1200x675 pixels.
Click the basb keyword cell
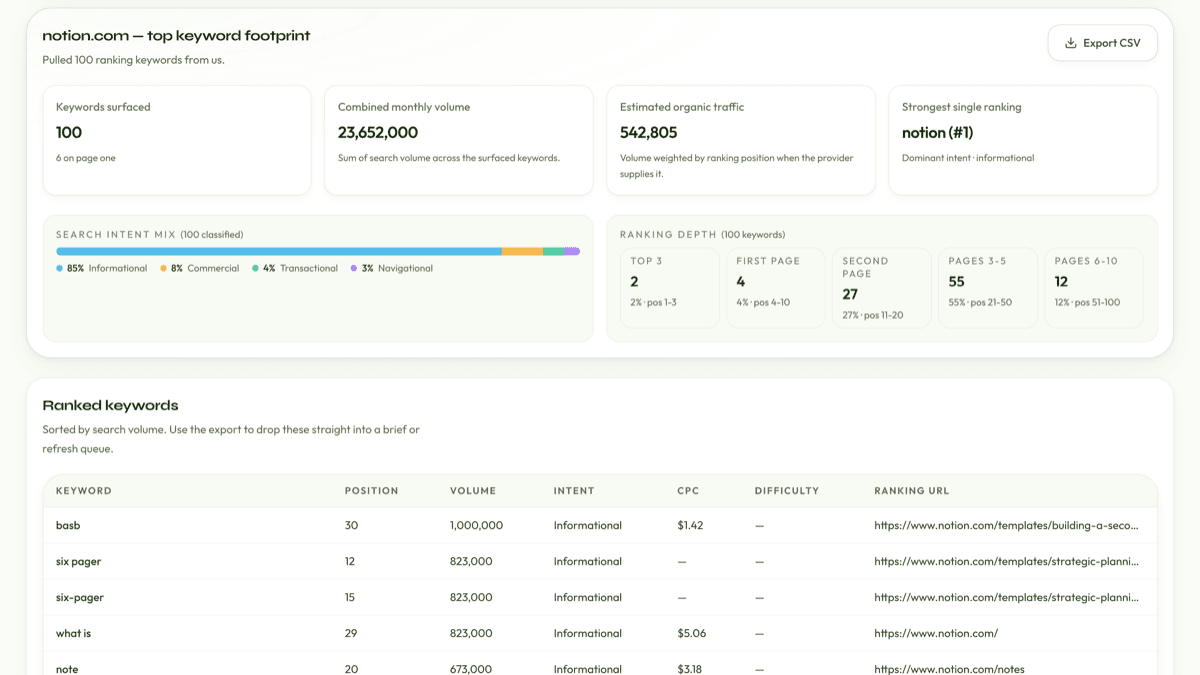tap(68, 525)
